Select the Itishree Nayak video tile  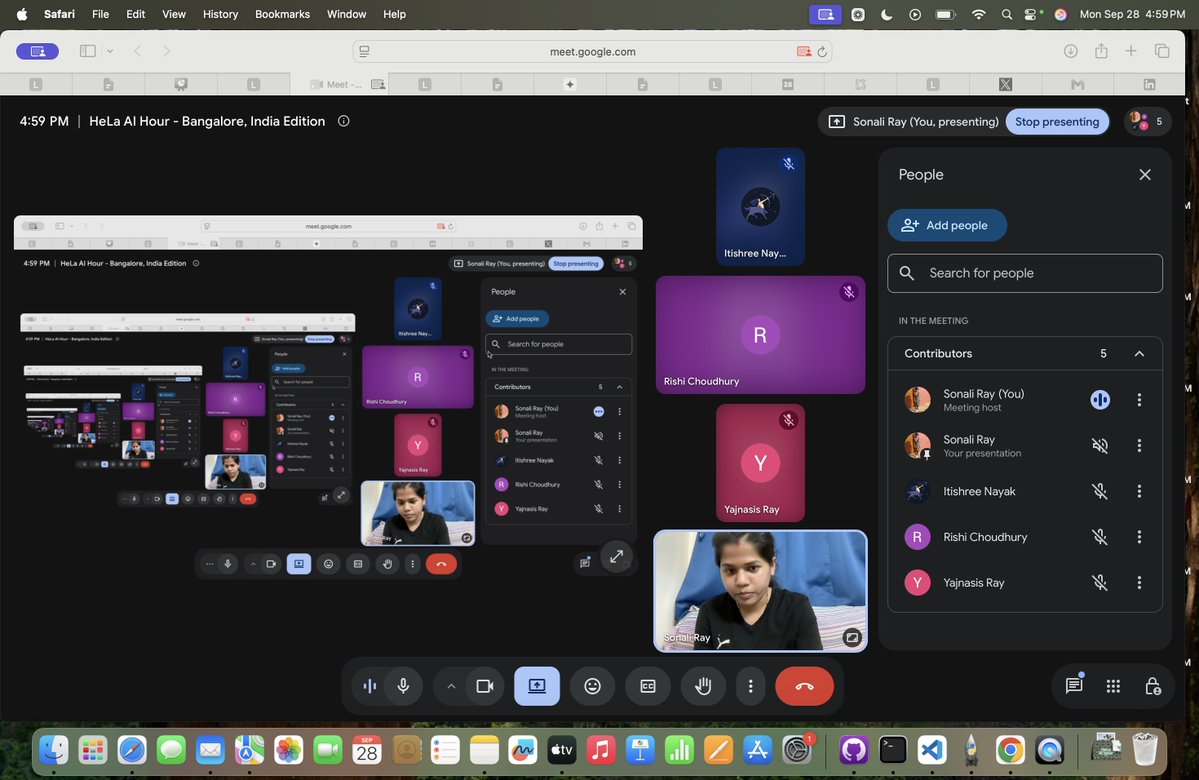coord(760,206)
